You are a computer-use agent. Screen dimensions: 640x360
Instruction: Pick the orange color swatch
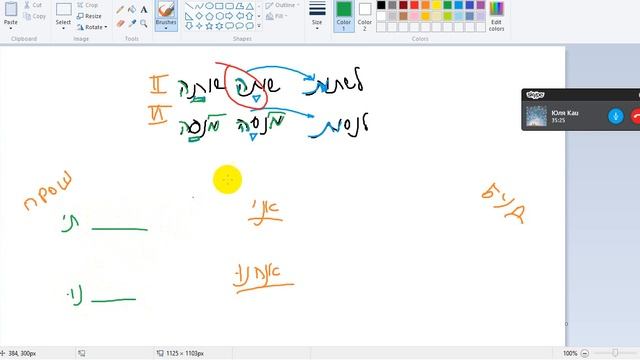click(425, 5)
